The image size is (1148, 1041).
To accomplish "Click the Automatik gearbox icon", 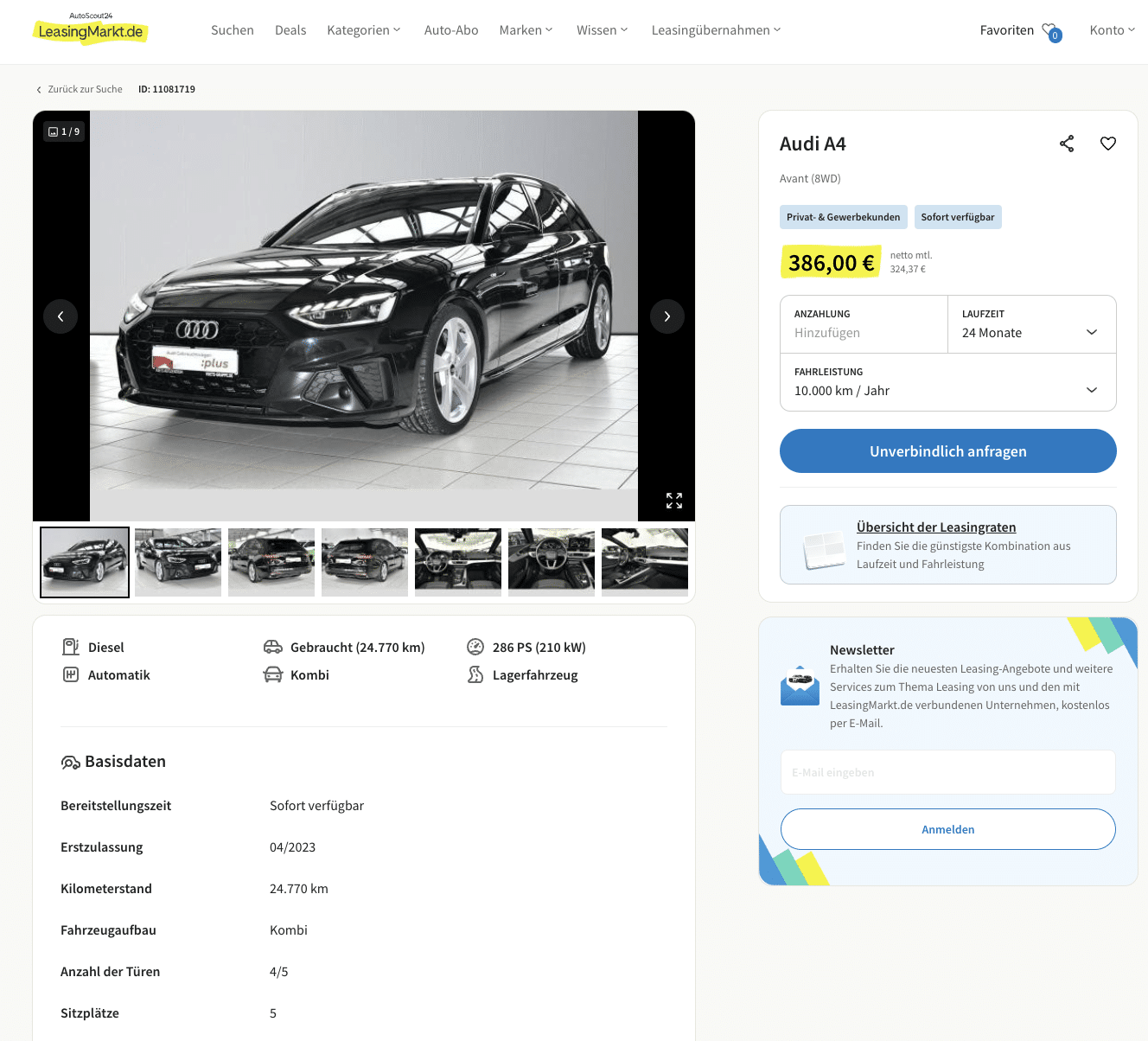I will coord(71,674).
